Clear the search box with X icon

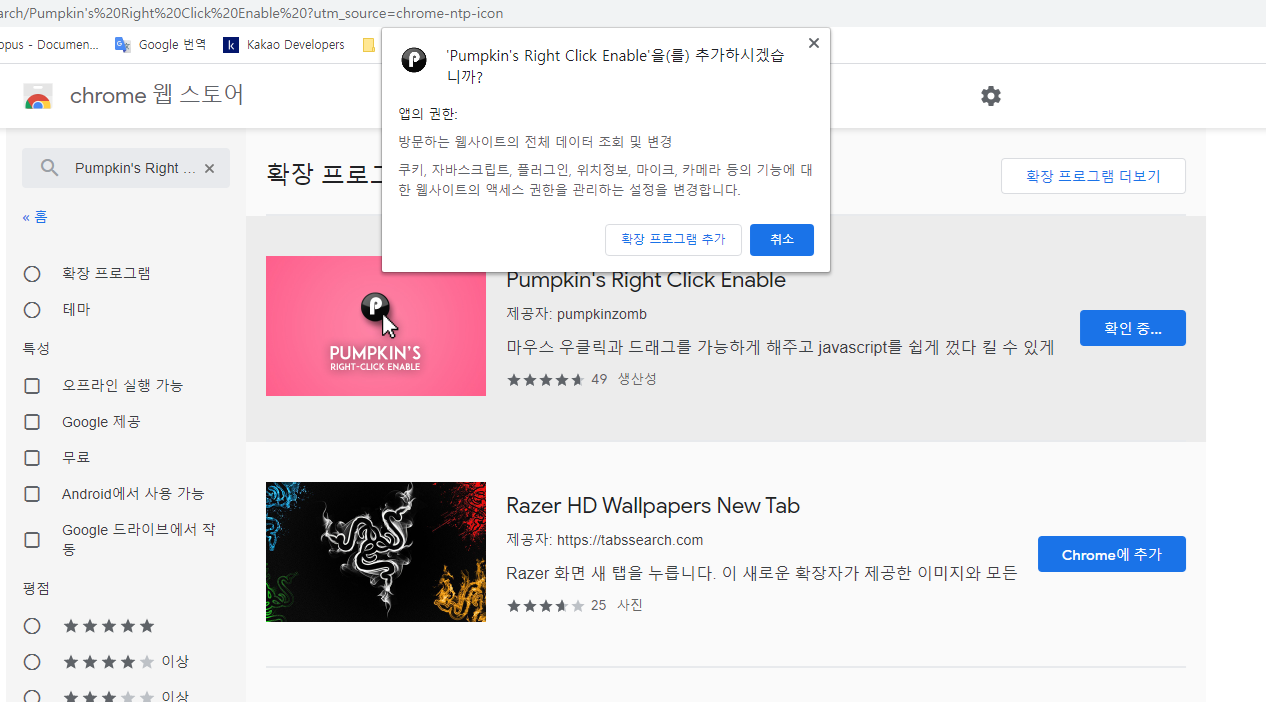(209, 168)
